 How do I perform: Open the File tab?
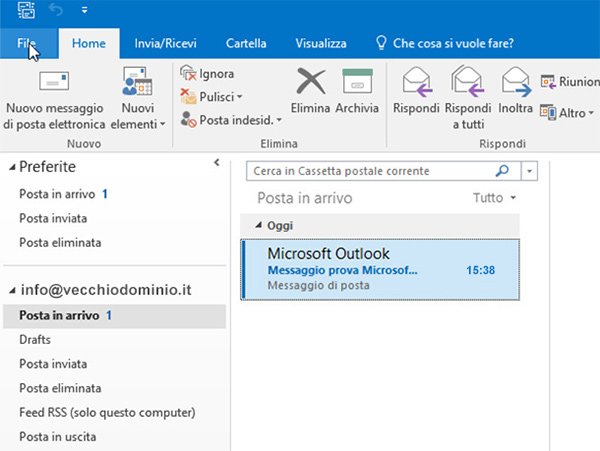tap(27, 43)
